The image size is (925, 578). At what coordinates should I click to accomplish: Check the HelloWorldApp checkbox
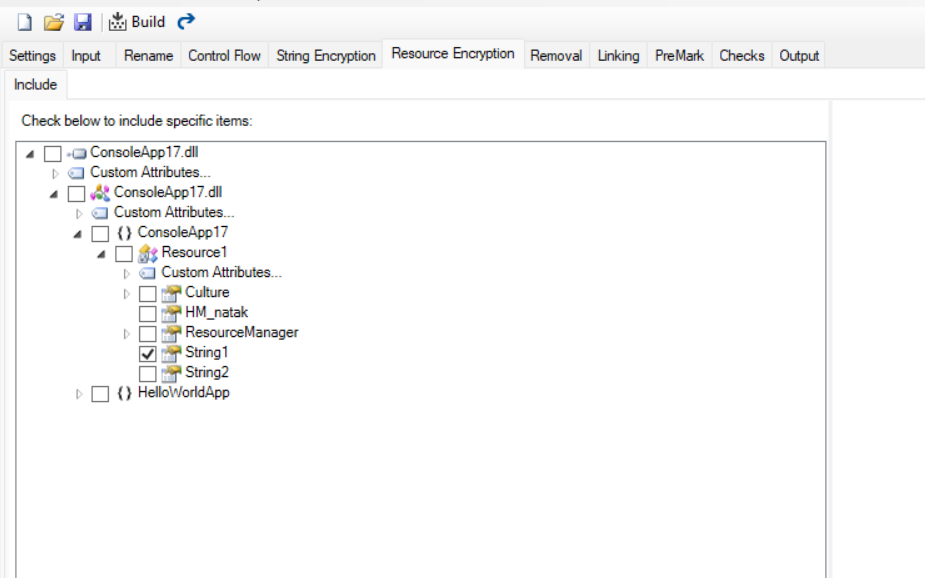pos(100,394)
